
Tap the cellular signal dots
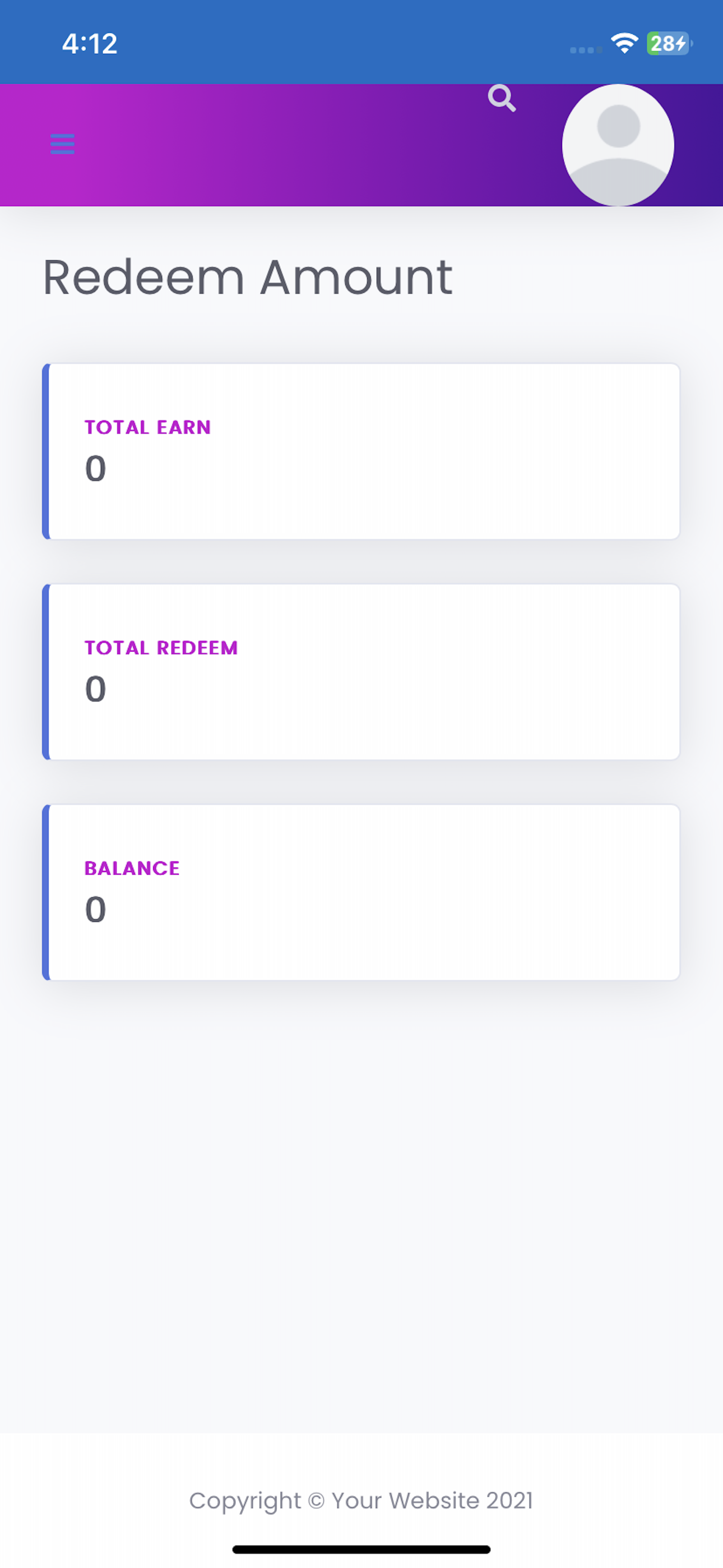[x=586, y=50]
